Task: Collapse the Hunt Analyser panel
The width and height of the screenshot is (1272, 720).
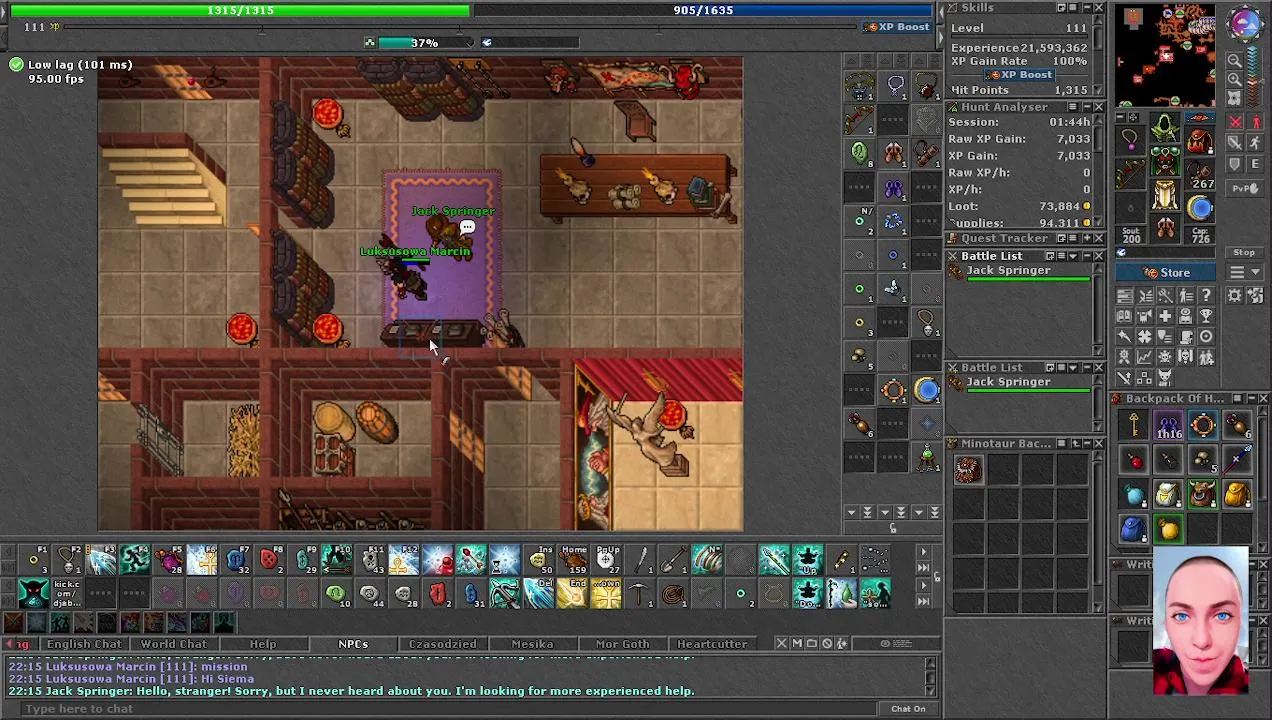Action: click(1086, 107)
